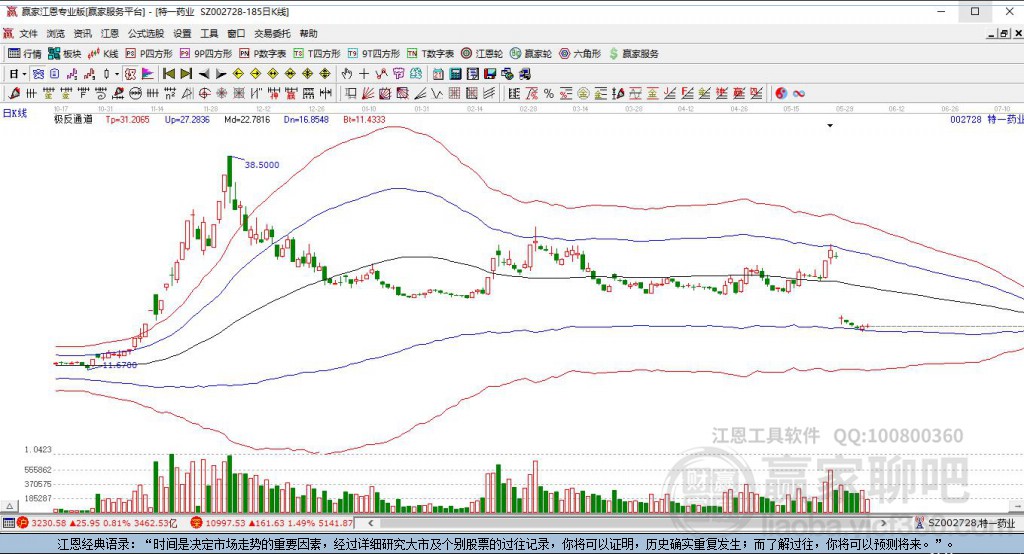Select the rectangle box drawing tool
1024x554 pixels.
[x=351, y=93]
